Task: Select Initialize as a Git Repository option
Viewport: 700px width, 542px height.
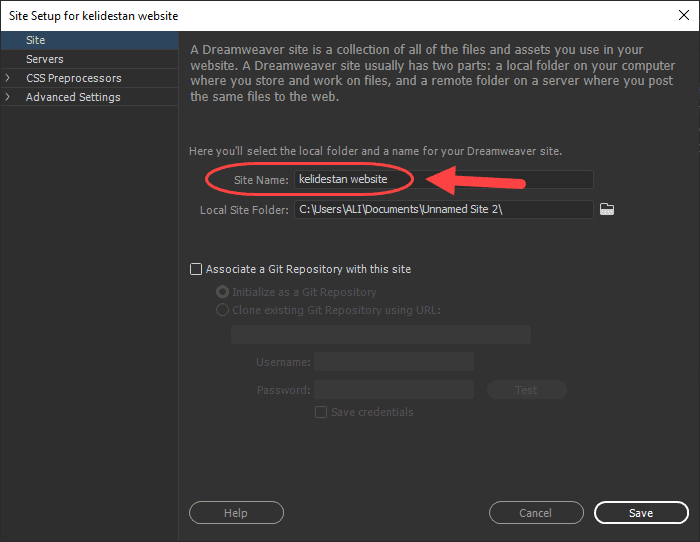Action: [x=222, y=292]
